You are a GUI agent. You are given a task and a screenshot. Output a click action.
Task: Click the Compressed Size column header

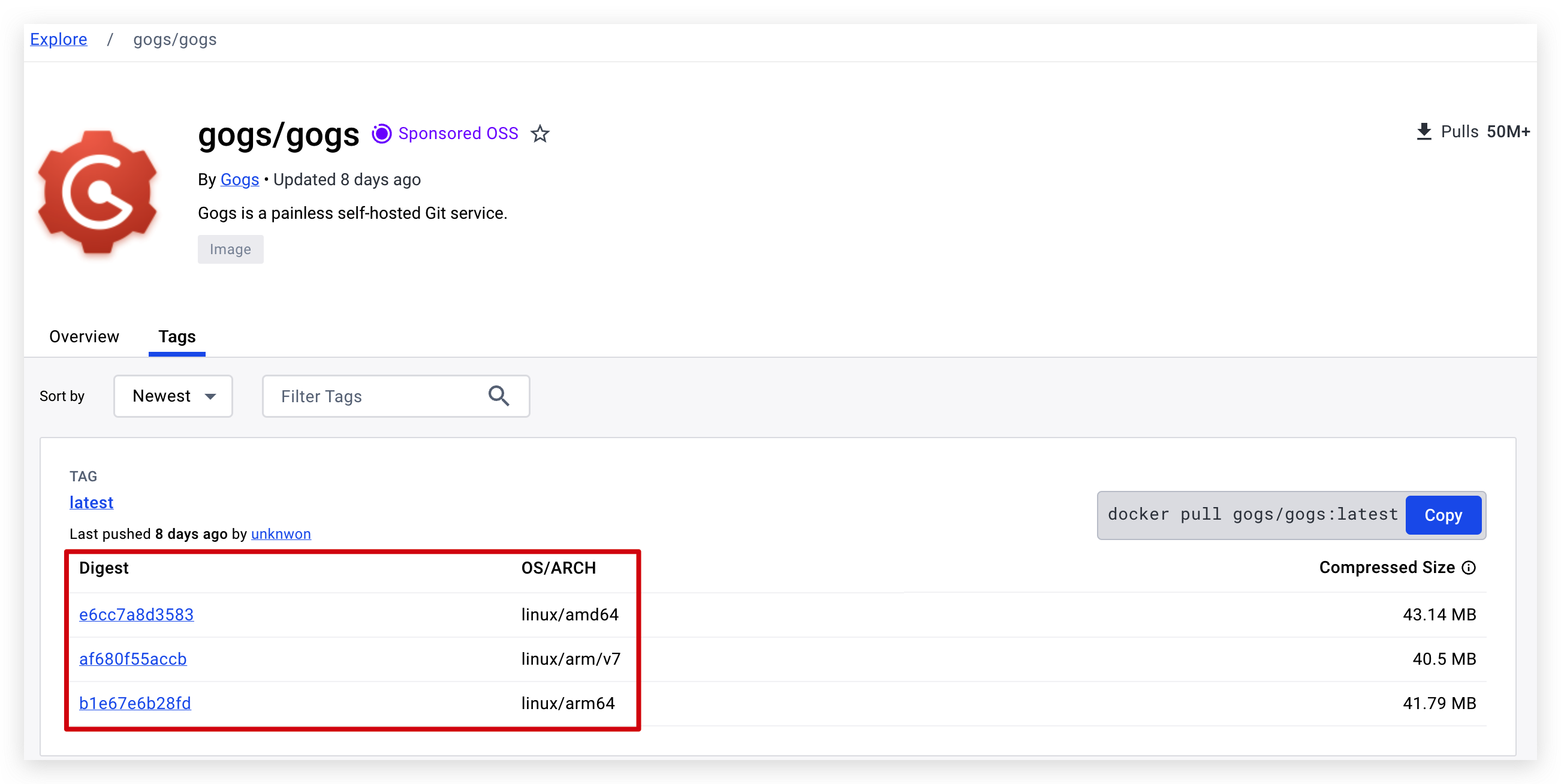[x=1387, y=568]
